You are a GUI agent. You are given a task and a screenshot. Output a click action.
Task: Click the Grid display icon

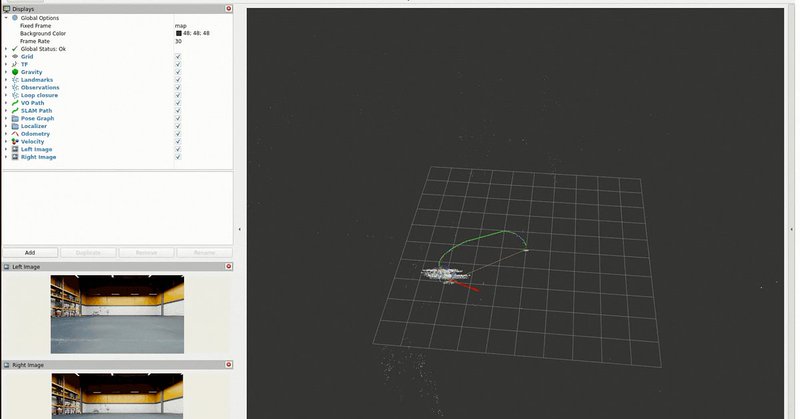pos(15,57)
